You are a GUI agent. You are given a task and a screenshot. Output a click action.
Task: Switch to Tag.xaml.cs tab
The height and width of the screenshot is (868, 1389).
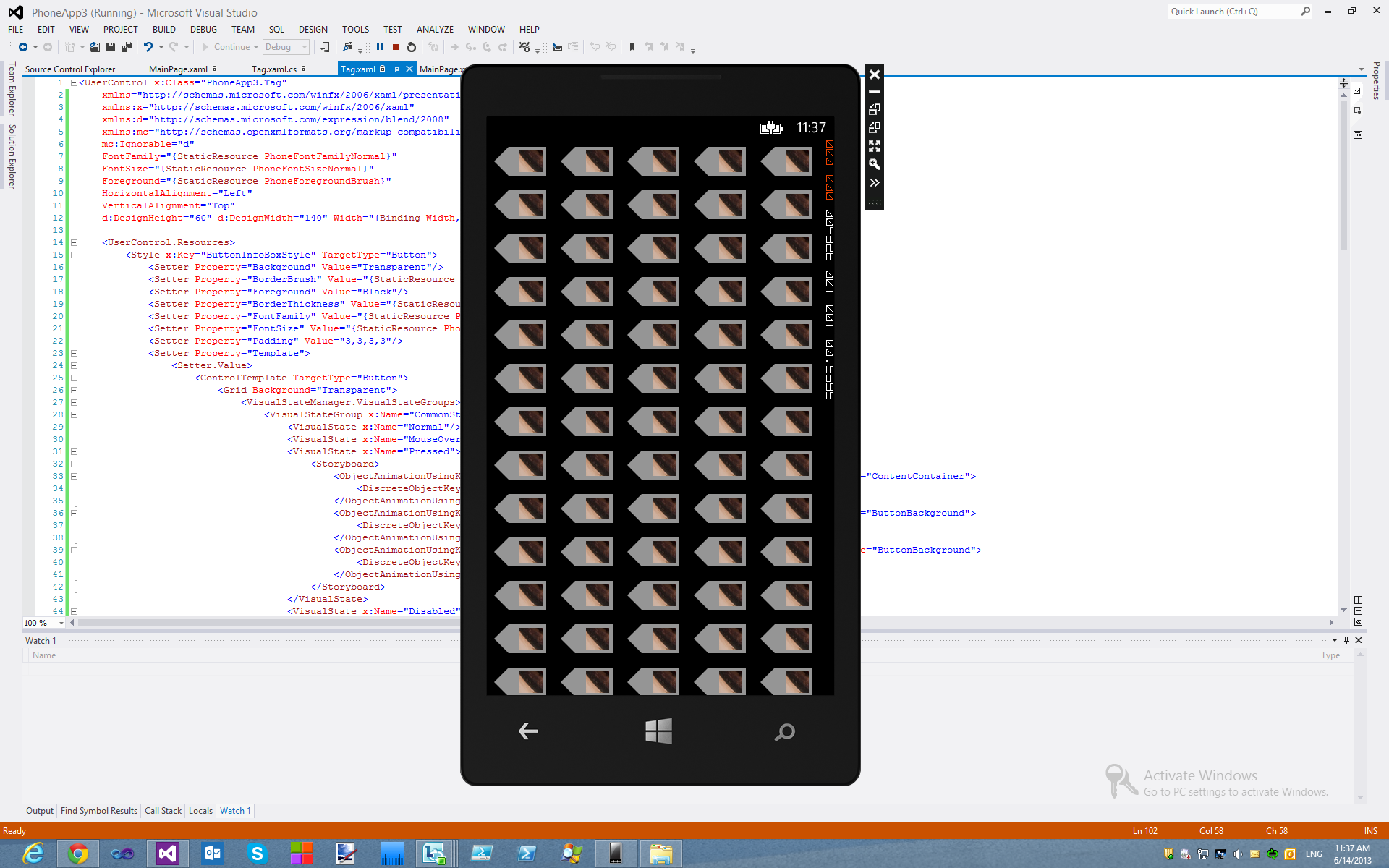coord(274,69)
